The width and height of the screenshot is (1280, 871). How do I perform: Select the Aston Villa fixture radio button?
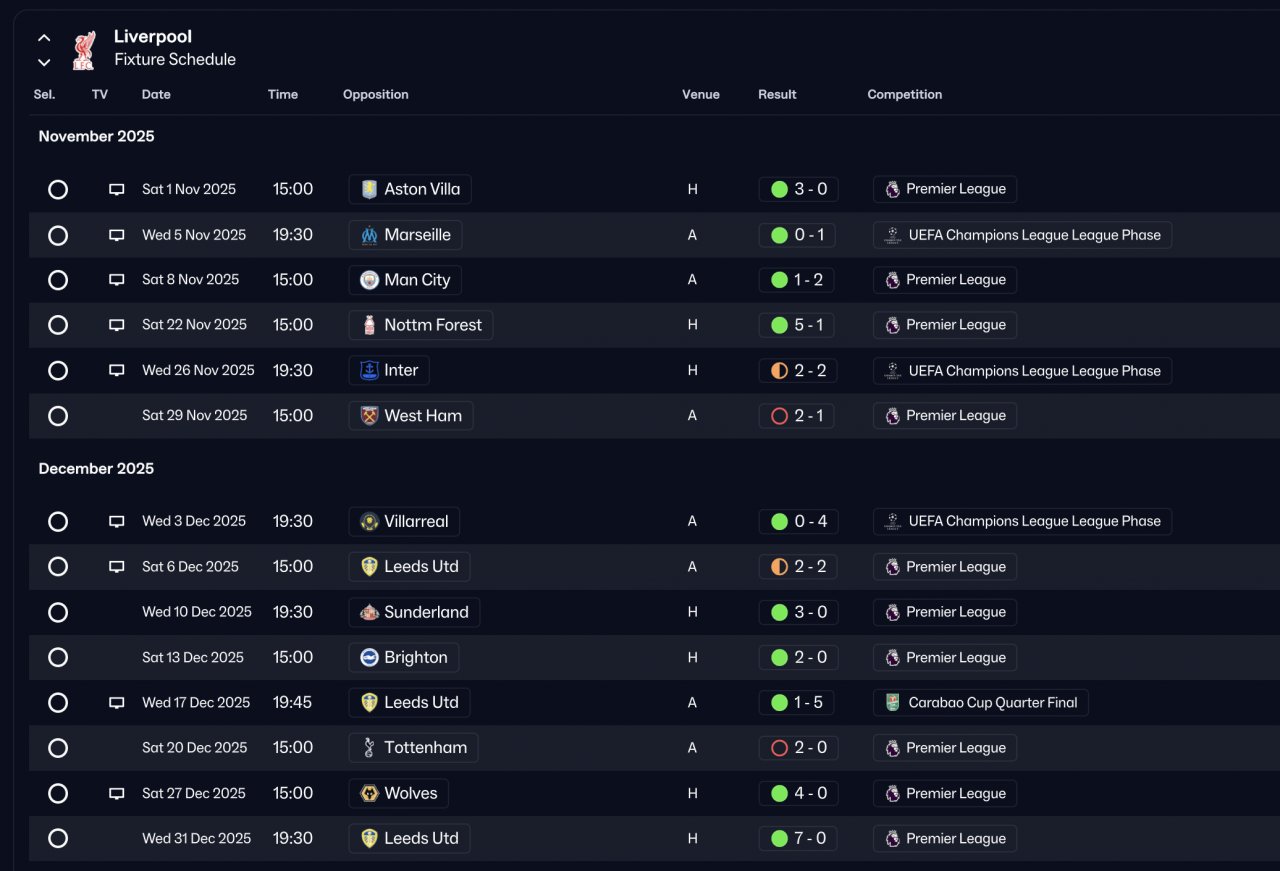click(x=58, y=189)
